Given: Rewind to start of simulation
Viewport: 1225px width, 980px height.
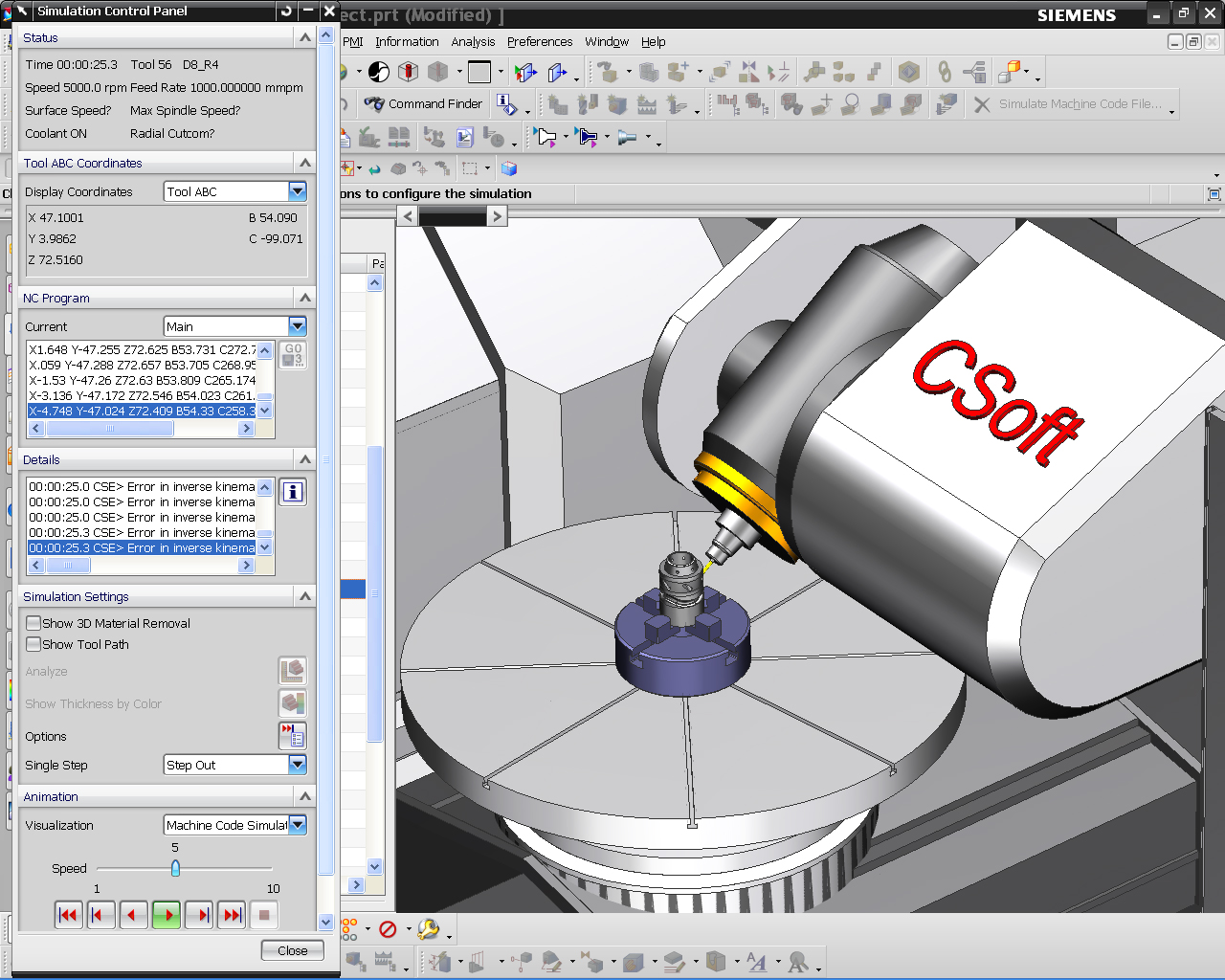Looking at the screenshot, I should point(68,915).
